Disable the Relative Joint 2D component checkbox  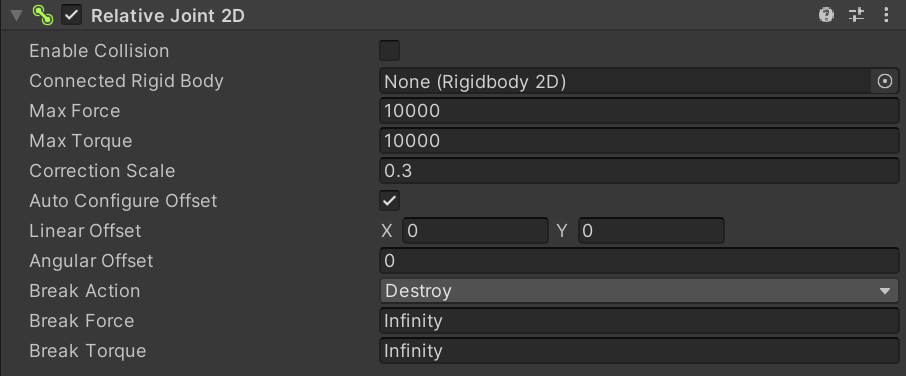[72, 15]
